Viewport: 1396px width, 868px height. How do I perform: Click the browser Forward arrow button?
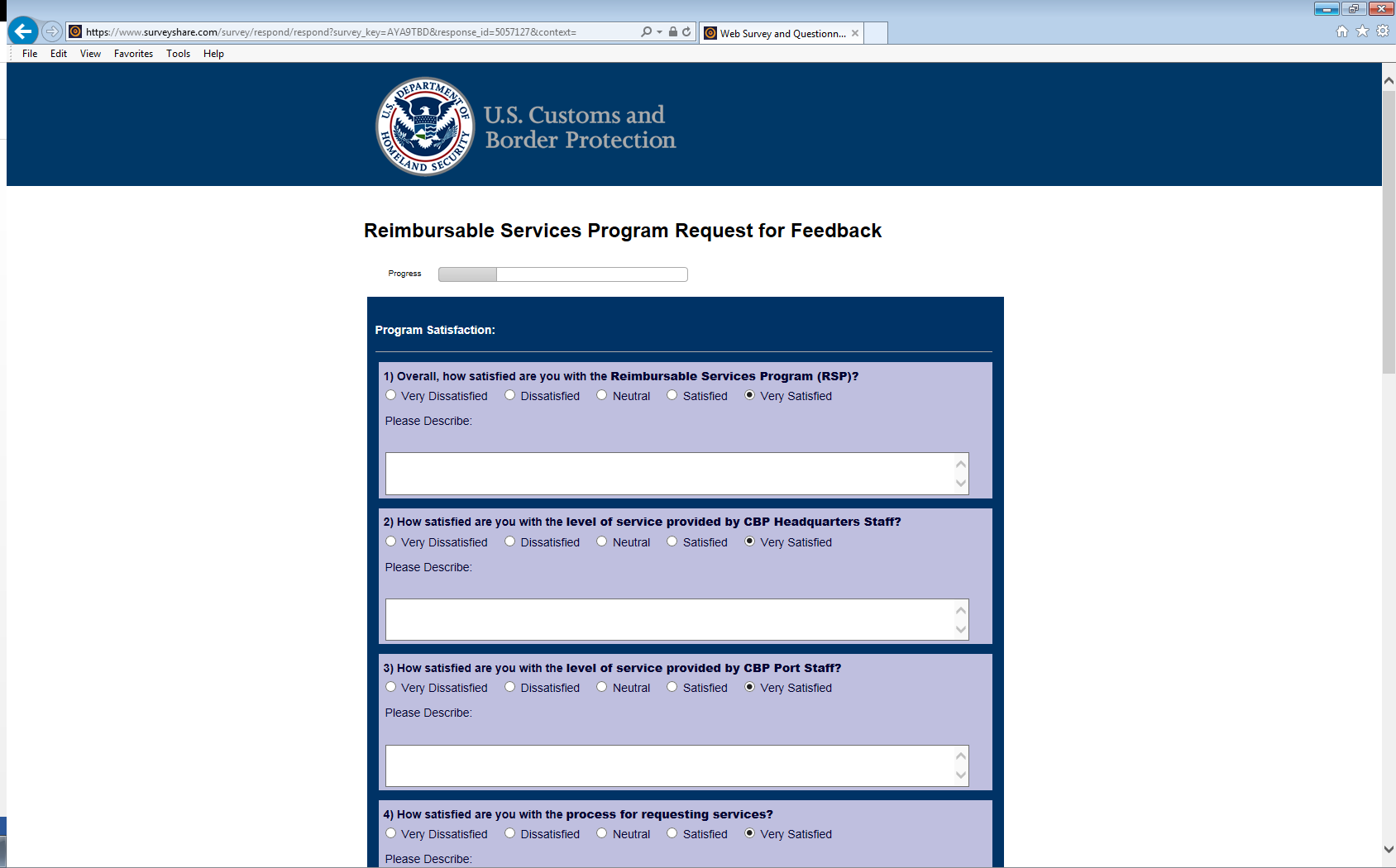52,31
